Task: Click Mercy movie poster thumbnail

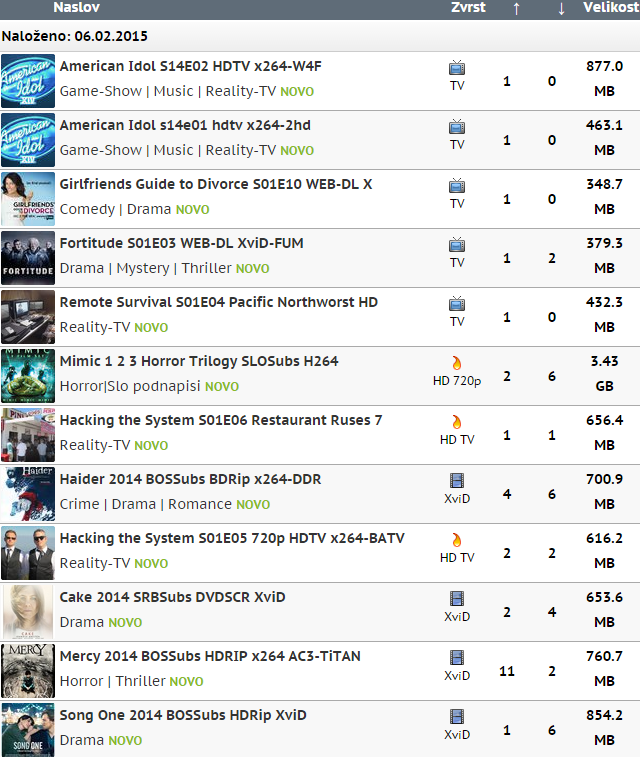Action: point(28,671)
